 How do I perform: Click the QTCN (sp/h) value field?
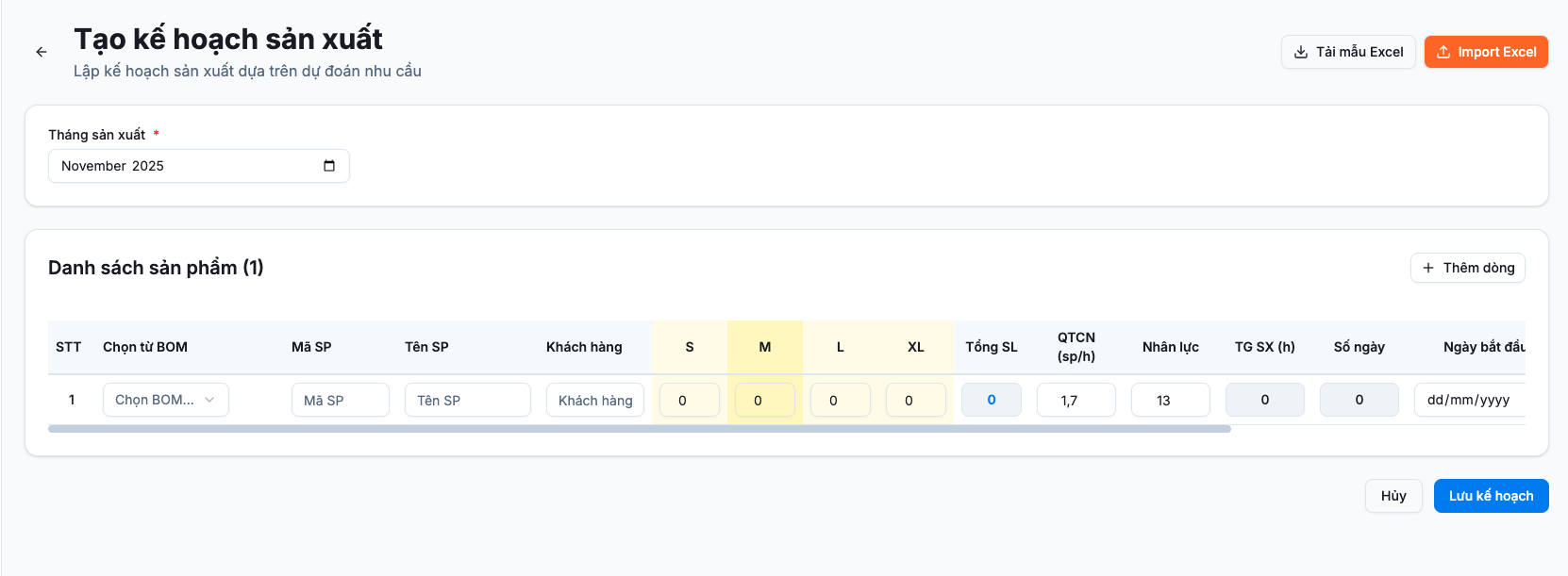coord(1076,400)
